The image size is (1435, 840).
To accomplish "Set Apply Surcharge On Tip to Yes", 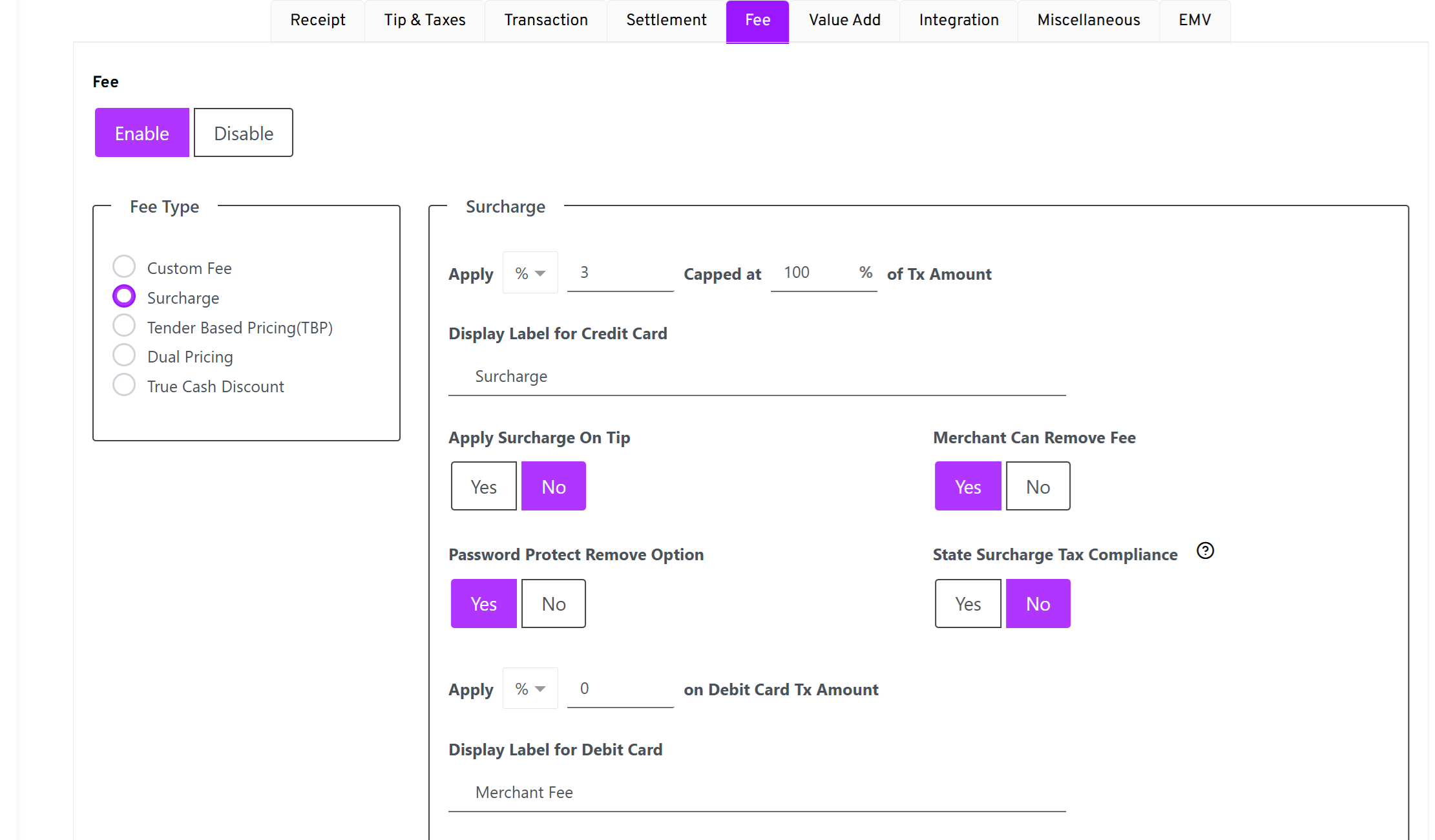I will (483, 487).
